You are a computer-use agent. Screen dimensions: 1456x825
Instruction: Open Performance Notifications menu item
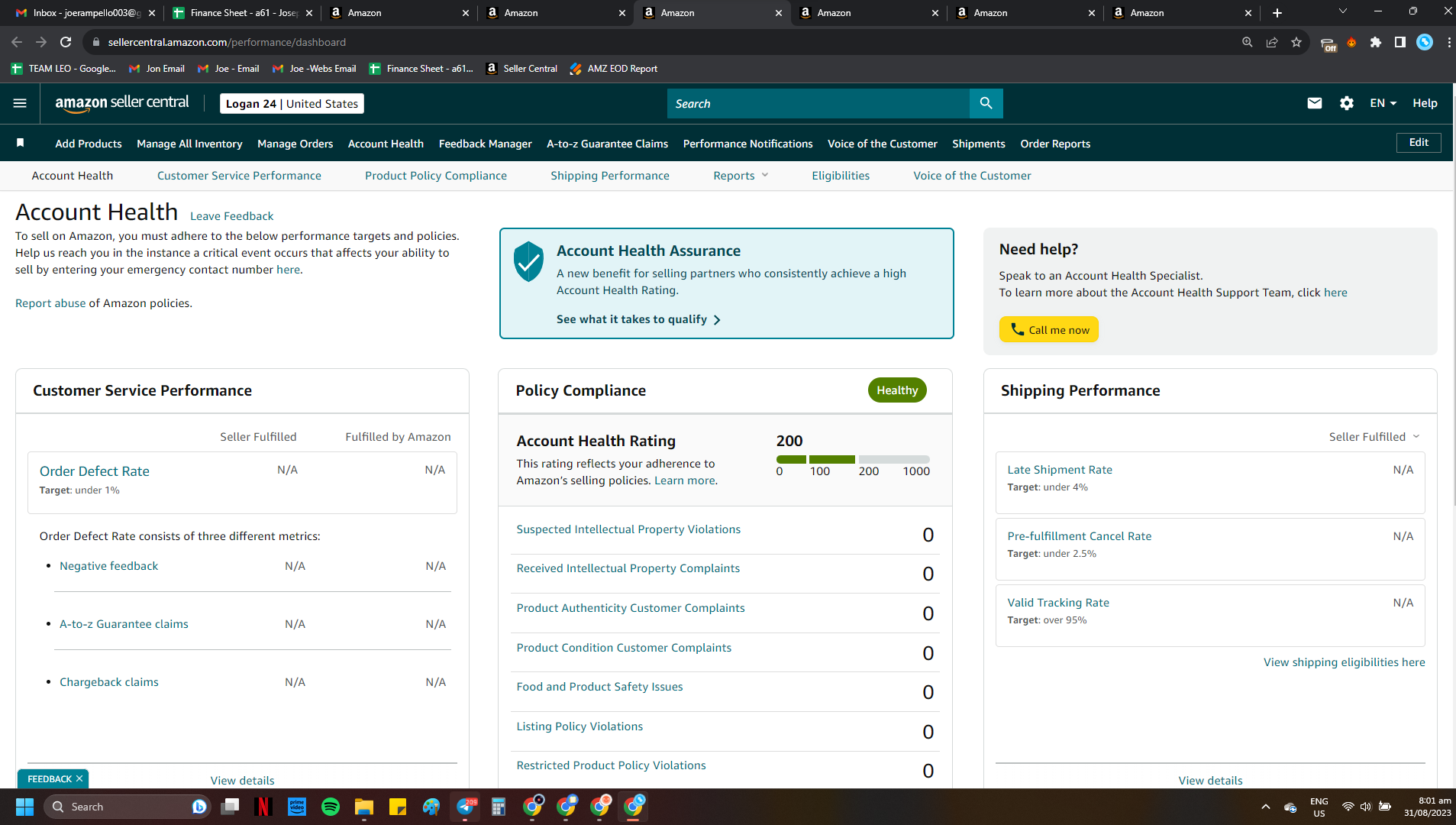click(748, 144)
